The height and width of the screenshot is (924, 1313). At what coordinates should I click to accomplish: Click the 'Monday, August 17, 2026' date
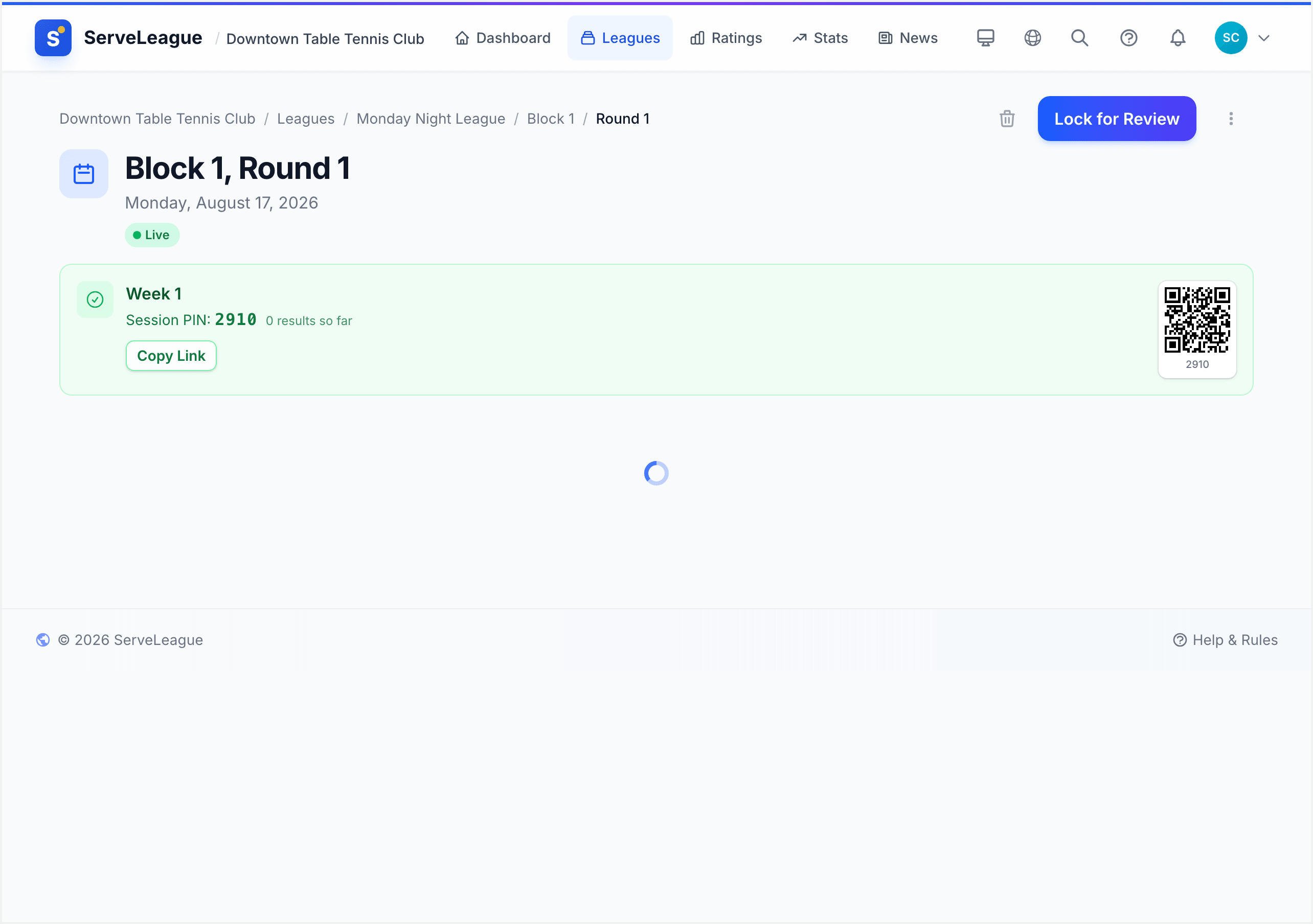tap(221, 203)
